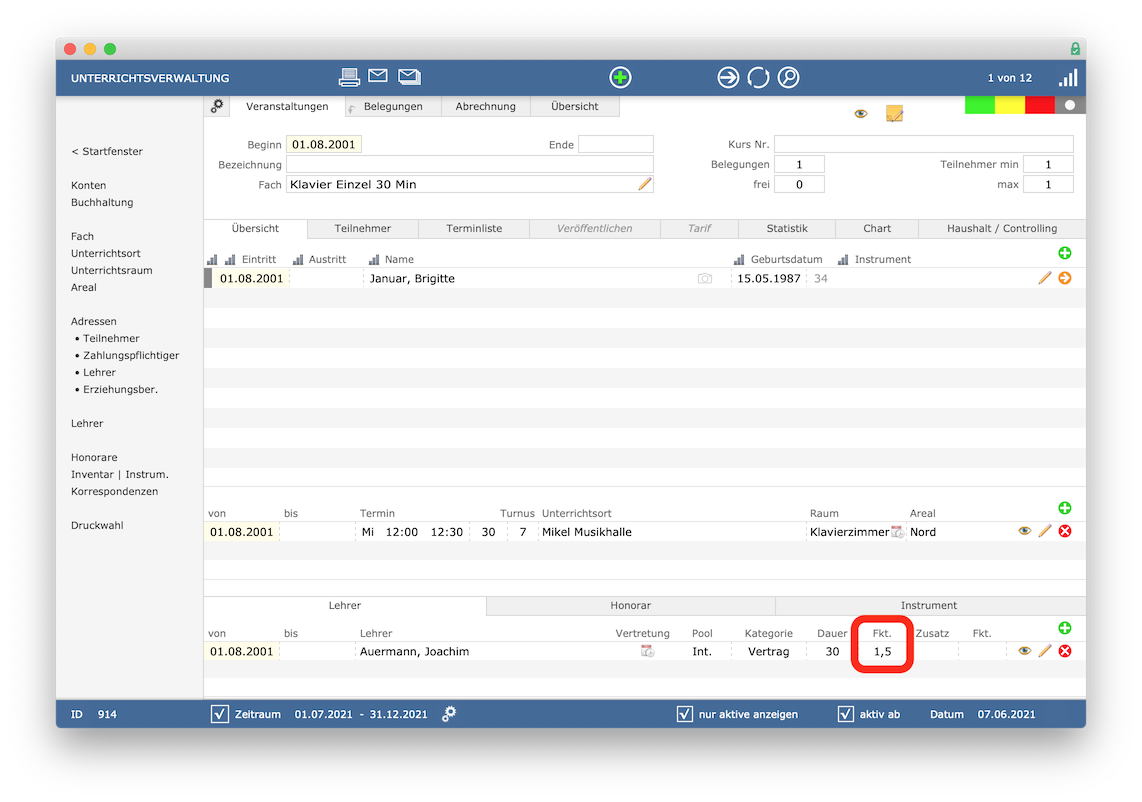Open search with magnifier icon
1142x802 pixels.
(789, 77)
